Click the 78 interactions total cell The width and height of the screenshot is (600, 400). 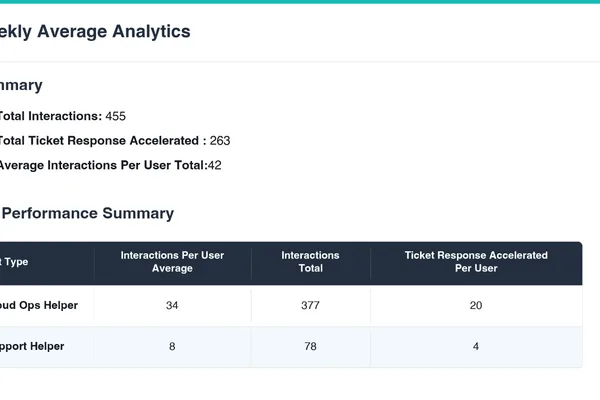(310, 346)
